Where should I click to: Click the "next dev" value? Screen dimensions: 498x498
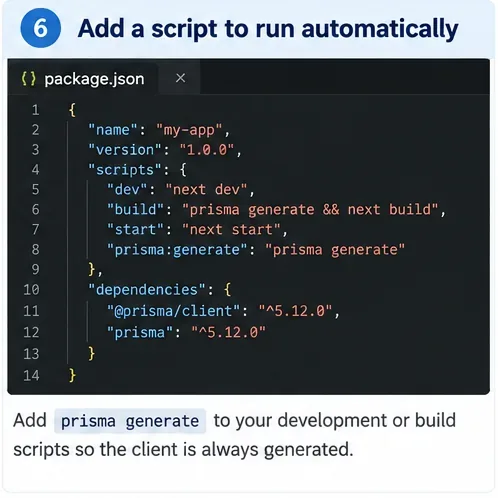point(206,190)
